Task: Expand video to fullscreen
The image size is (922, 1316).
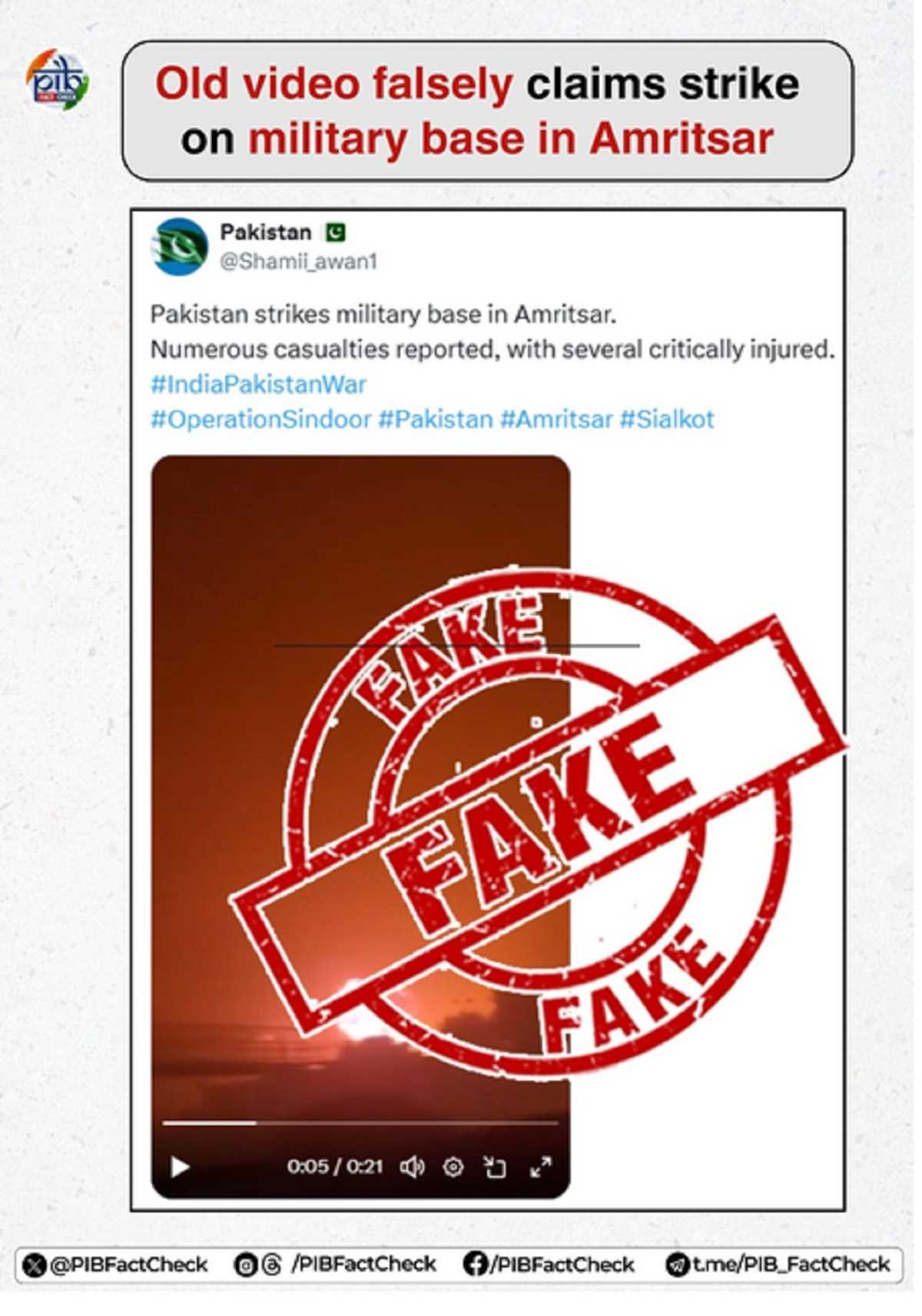Action: (x=541, y=1167)
